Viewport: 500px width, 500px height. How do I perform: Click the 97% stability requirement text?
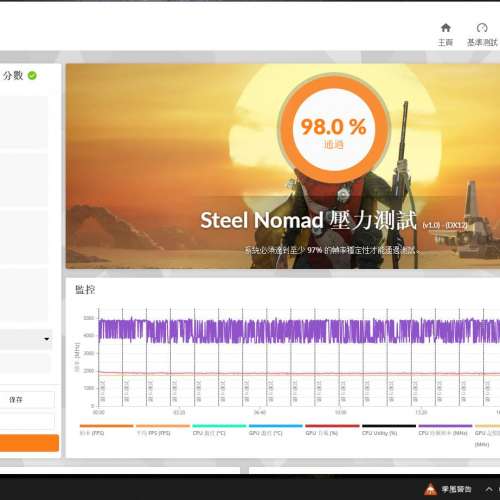coord(332,250)
